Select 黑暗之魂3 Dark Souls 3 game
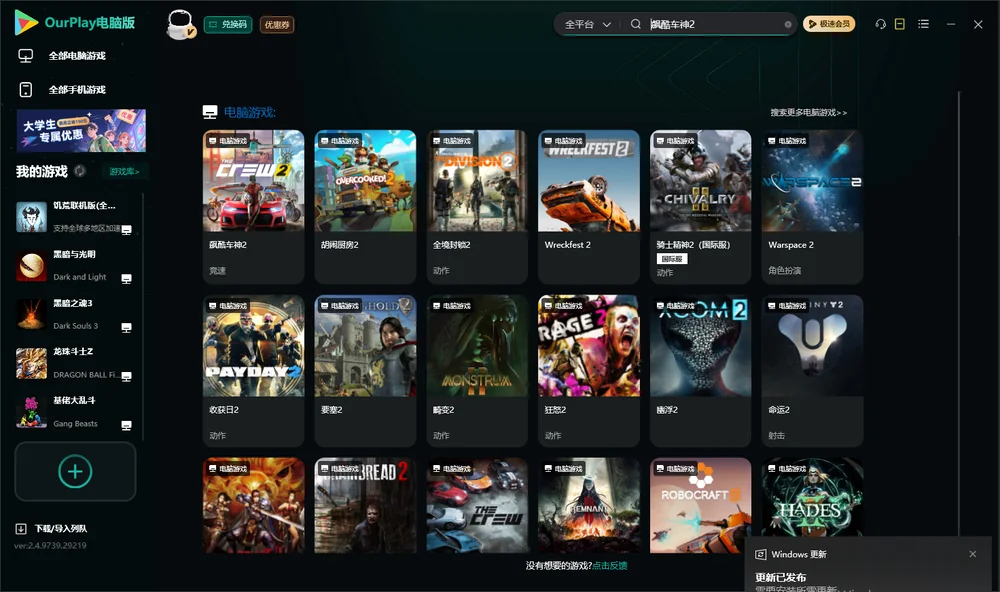 tap(75, 314)
